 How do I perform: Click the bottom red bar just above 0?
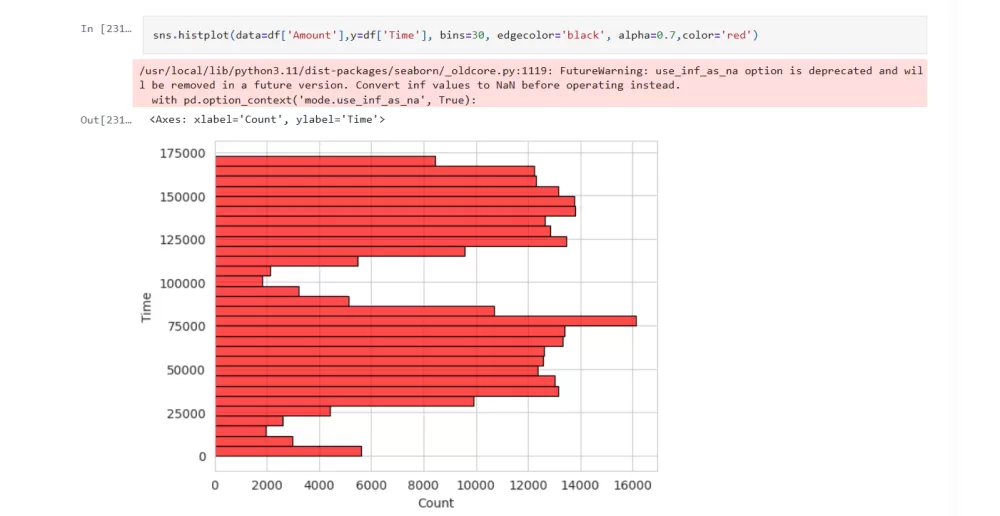click(288, 451)
